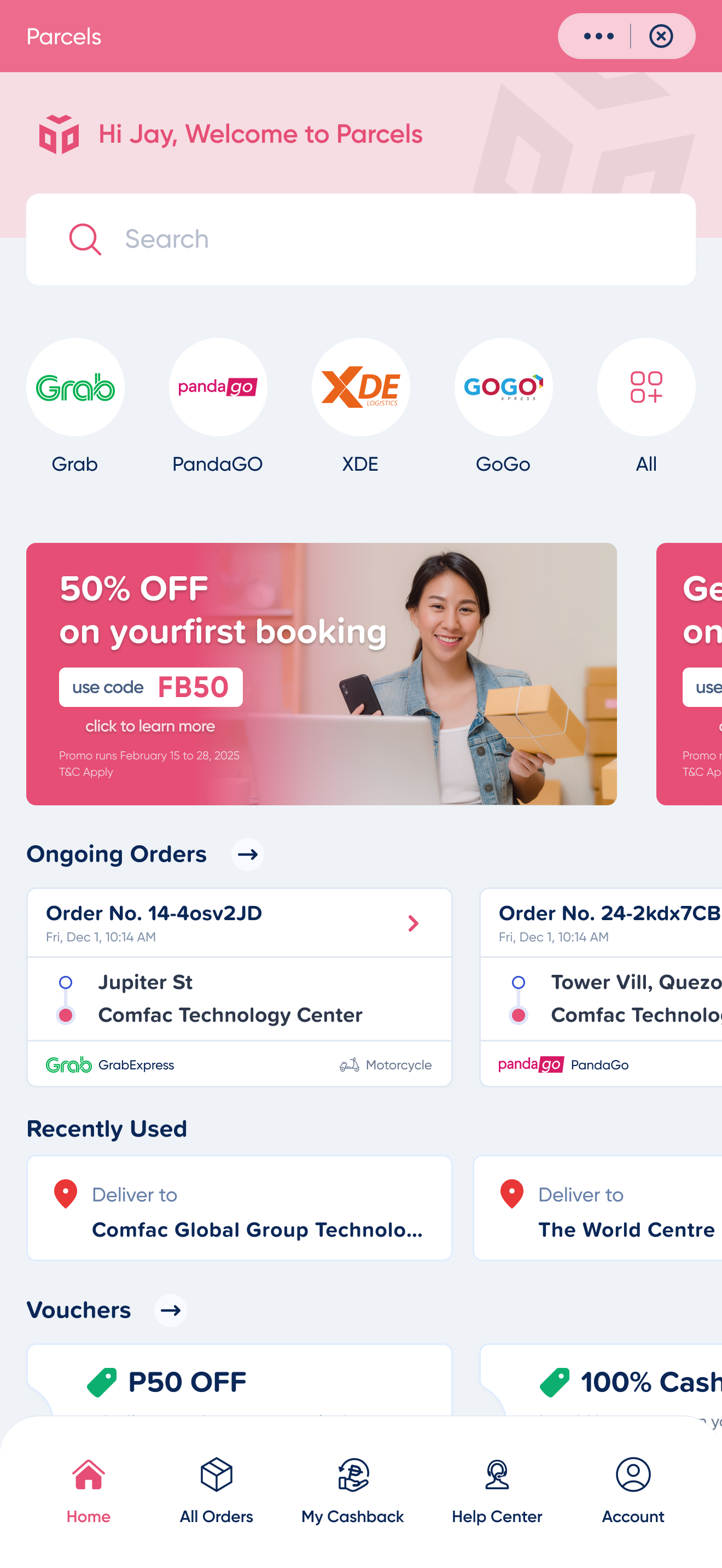Select the PandaGO courier icon

218,387
